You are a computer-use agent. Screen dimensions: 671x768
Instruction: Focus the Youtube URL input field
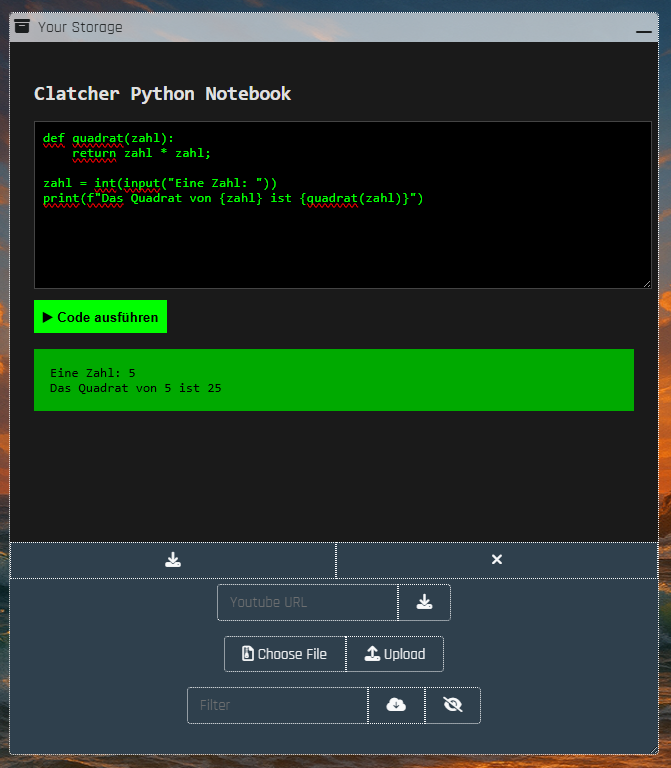coord(308,602)
